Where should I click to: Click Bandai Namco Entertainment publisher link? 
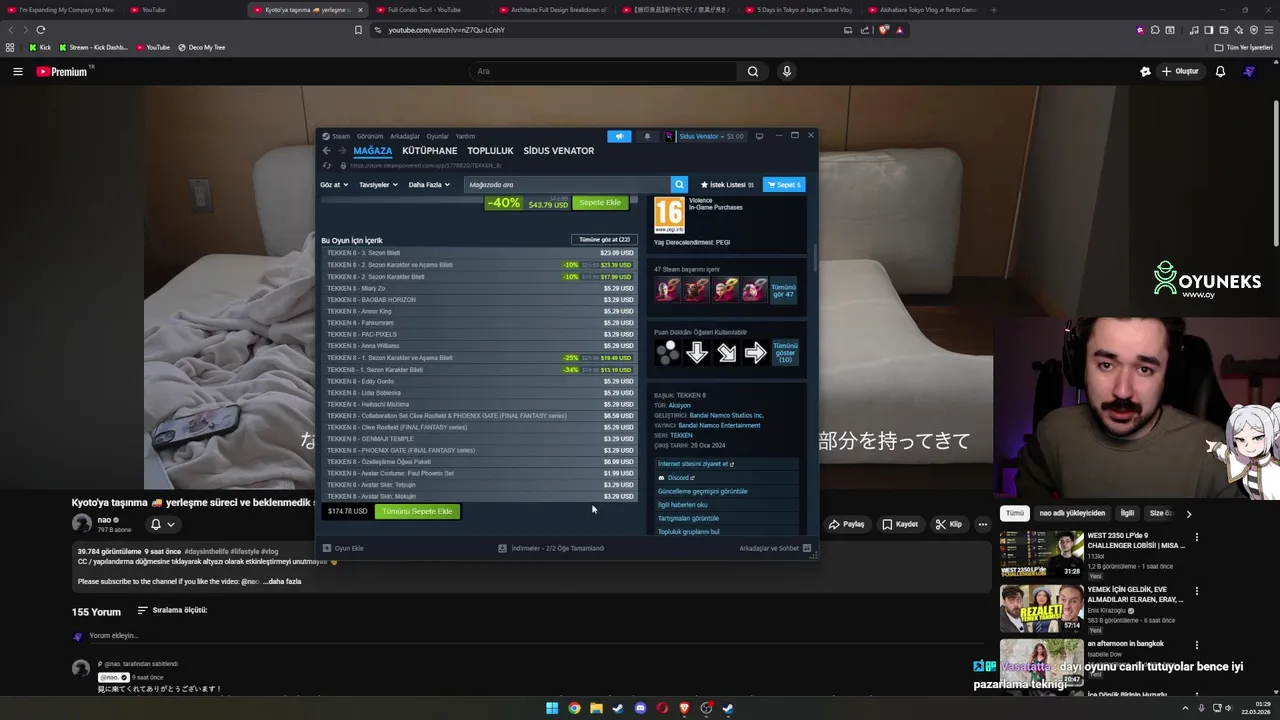pos(719,425)
